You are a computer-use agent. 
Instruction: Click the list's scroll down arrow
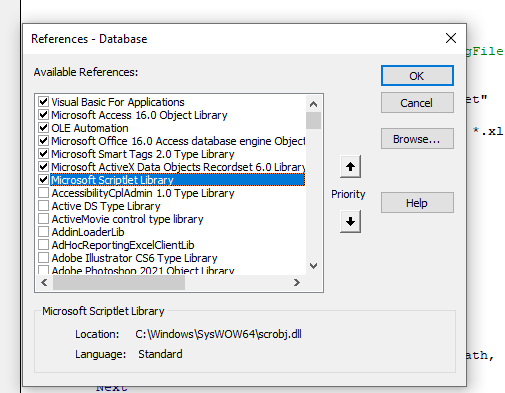pos(313,266)
